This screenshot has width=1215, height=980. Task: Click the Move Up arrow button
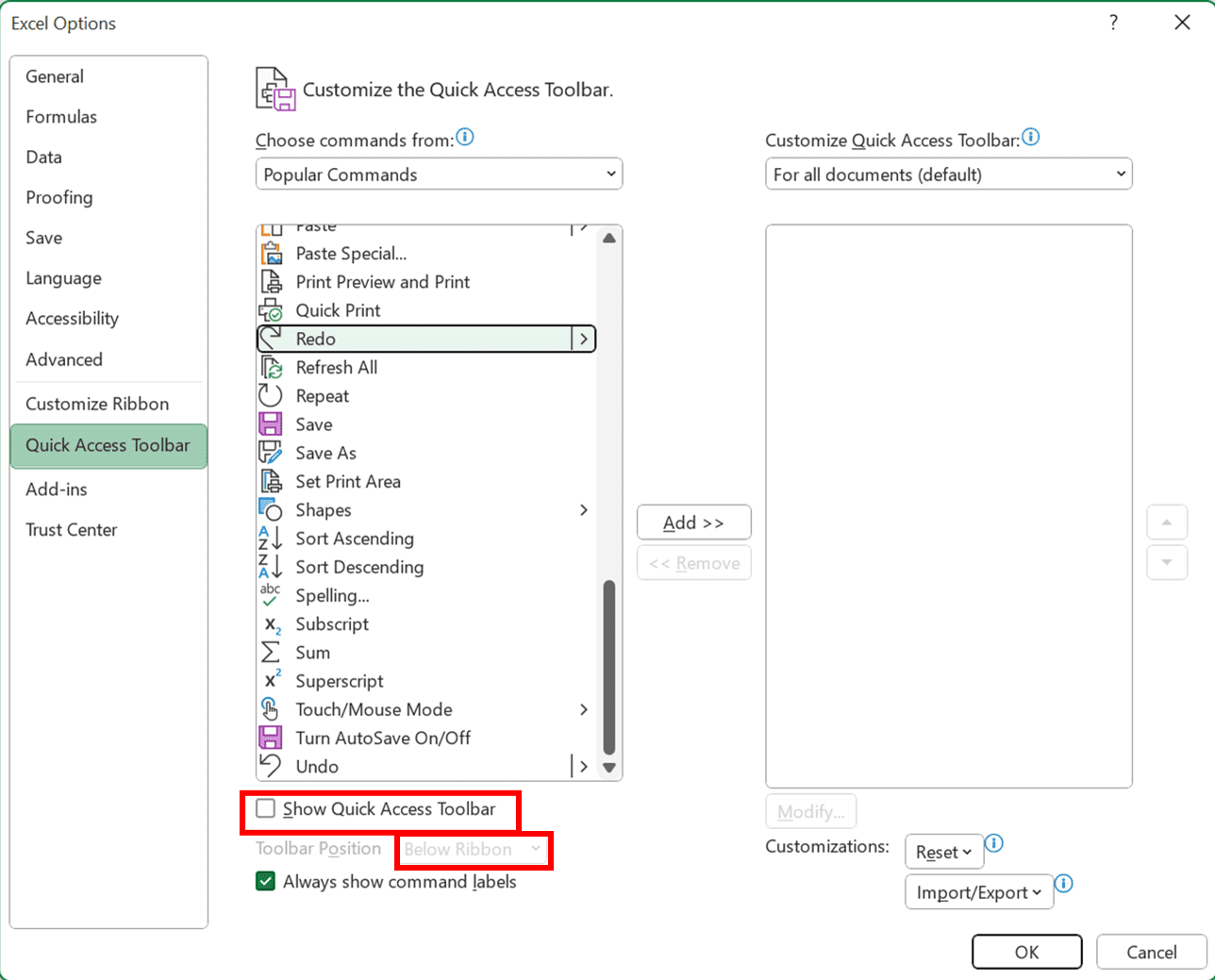coord(1167,523)
